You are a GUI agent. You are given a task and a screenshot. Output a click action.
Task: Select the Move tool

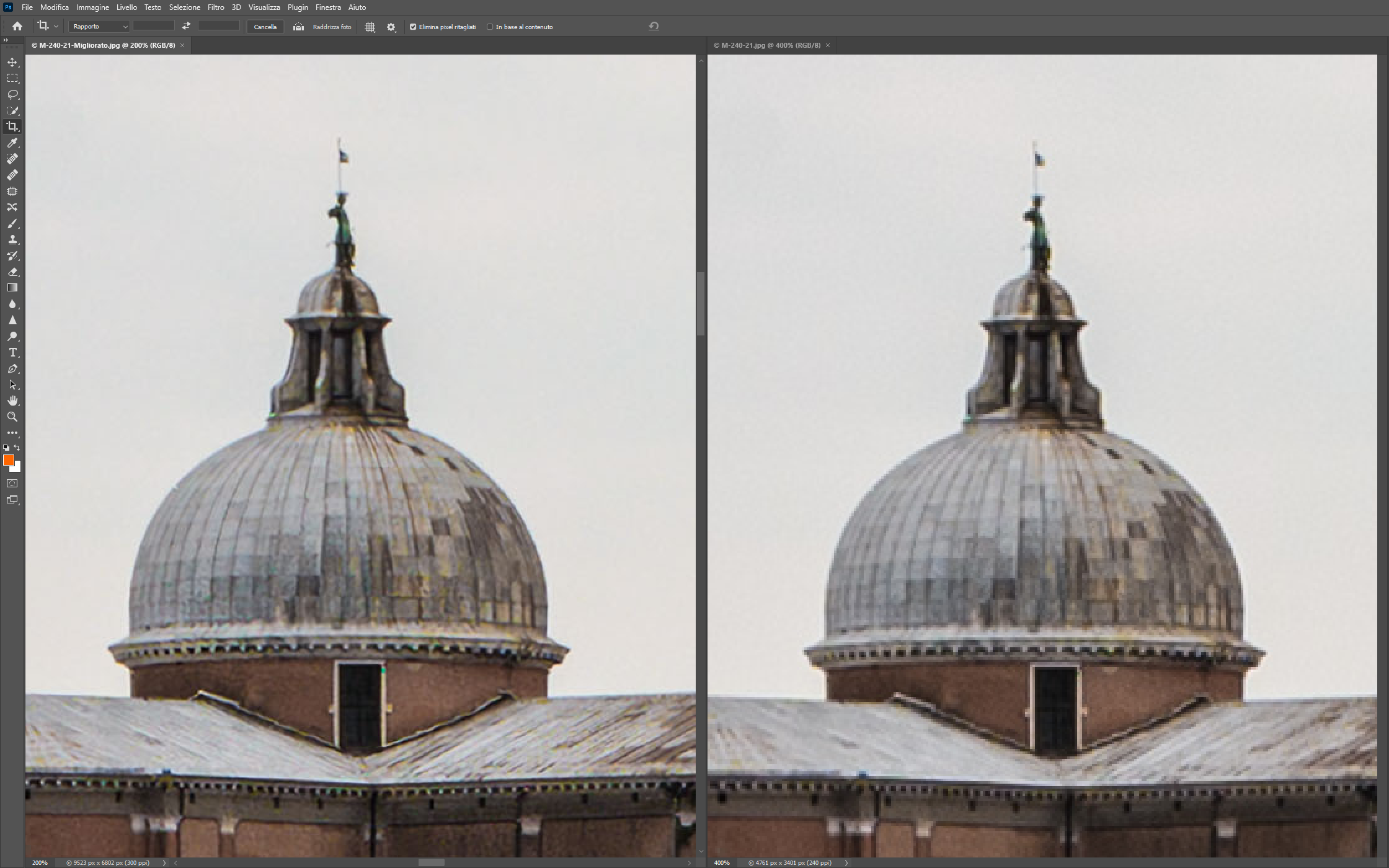(x=12, y=62)
